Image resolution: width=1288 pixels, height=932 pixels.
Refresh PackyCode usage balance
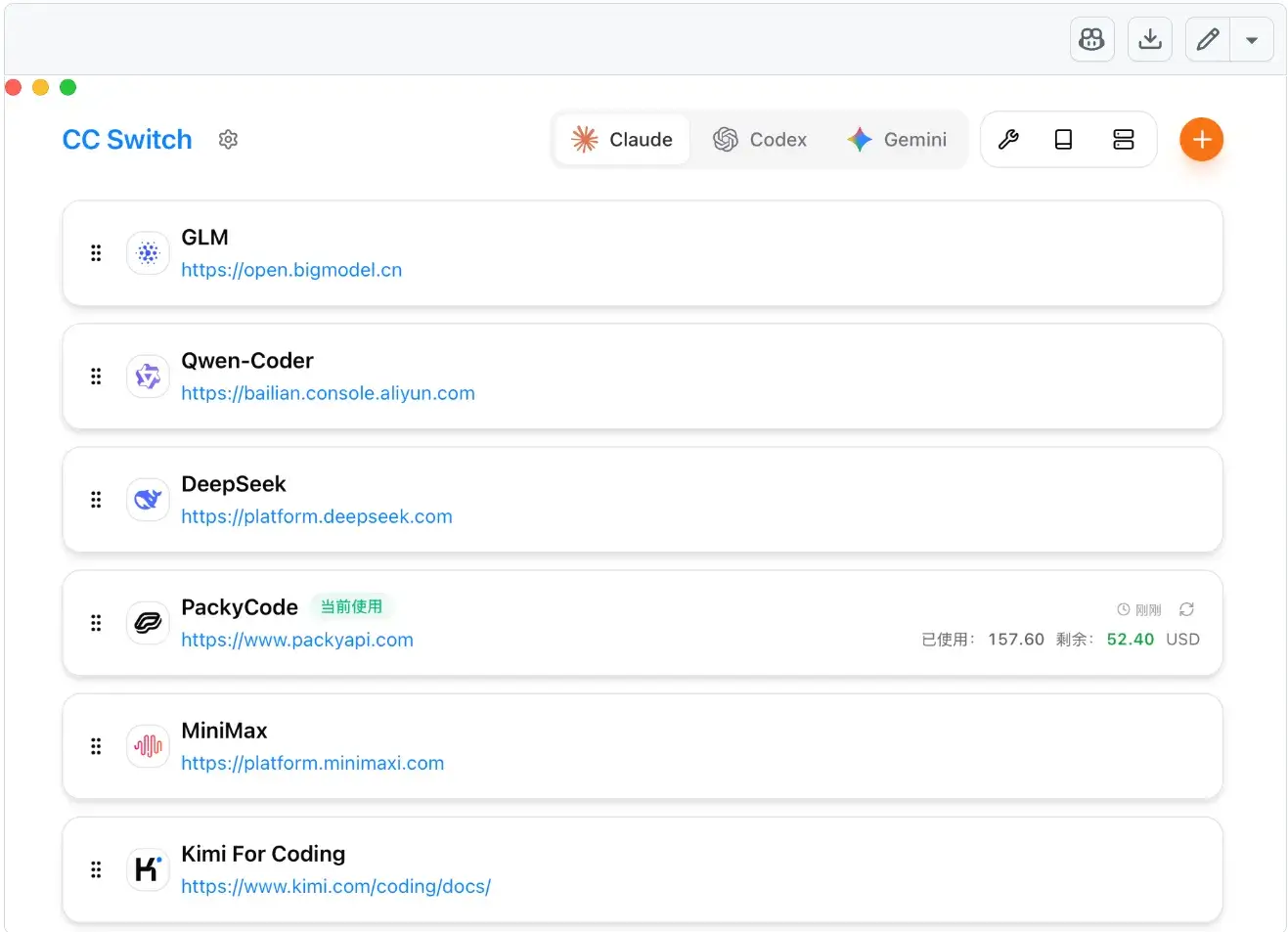pos(1186,609)
